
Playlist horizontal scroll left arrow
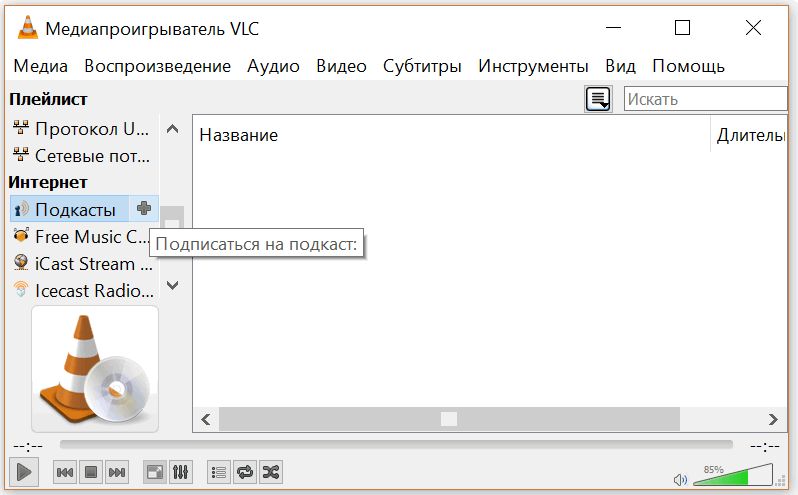click(206, 420)
